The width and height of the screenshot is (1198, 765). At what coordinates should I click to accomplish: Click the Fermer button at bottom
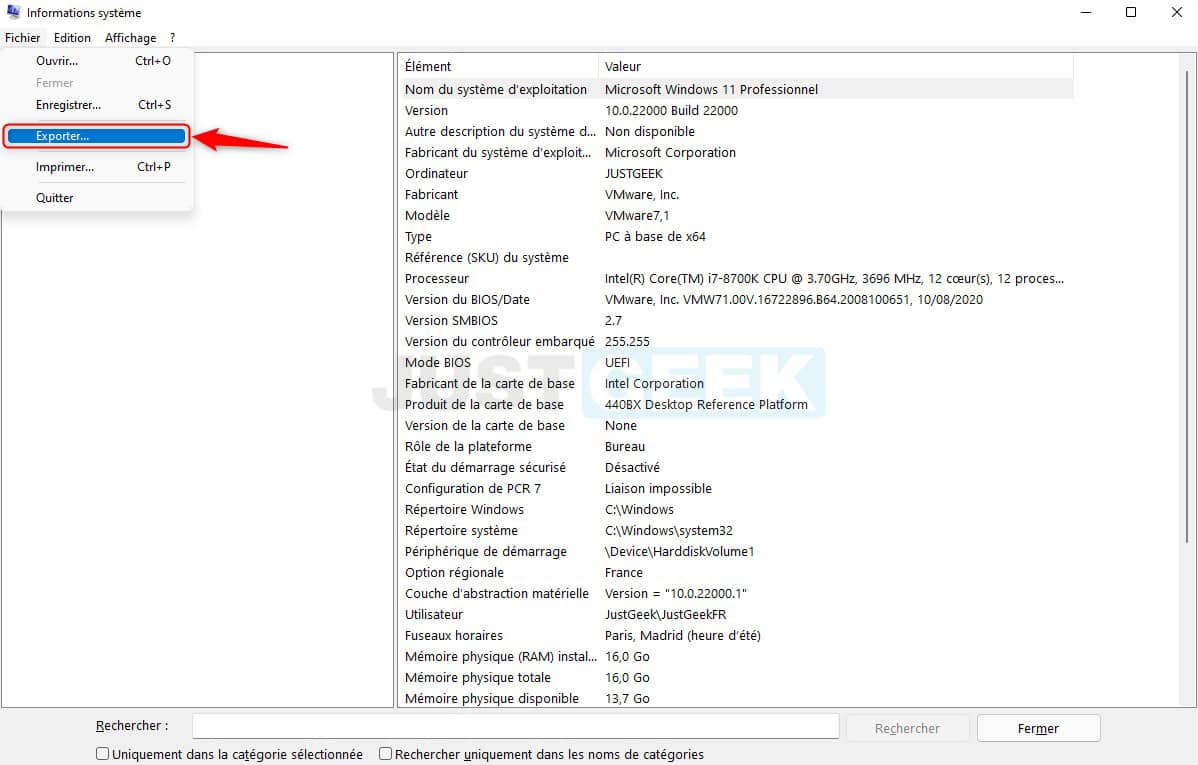click(x=1038, y=728)
